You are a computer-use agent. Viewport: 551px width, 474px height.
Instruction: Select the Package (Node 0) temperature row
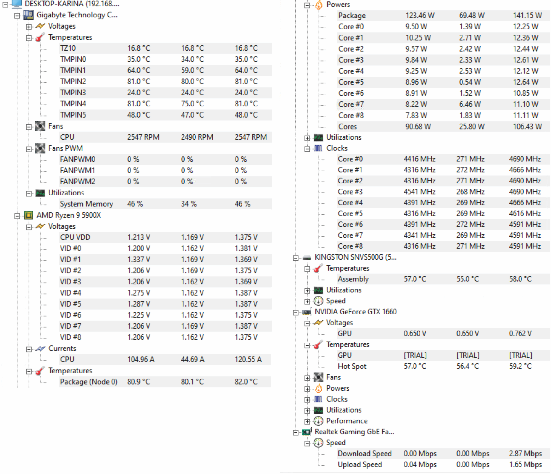[x=165, y=382]
